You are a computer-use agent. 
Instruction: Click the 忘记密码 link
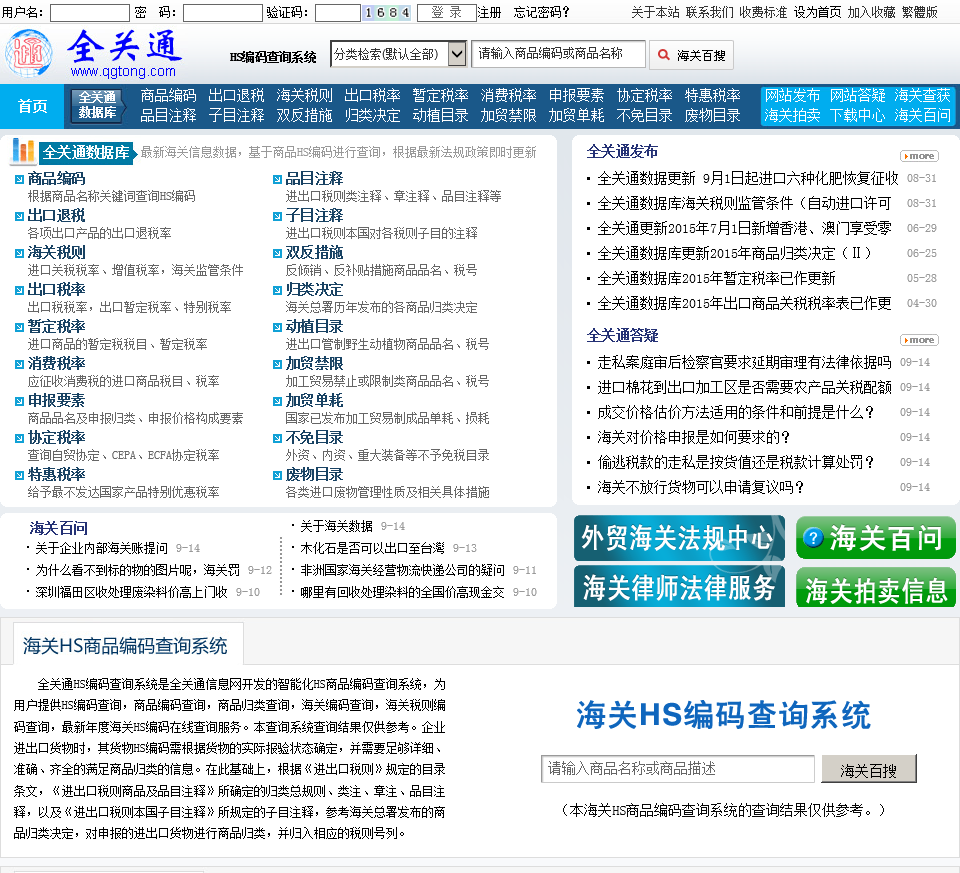[x=541, y=13]
